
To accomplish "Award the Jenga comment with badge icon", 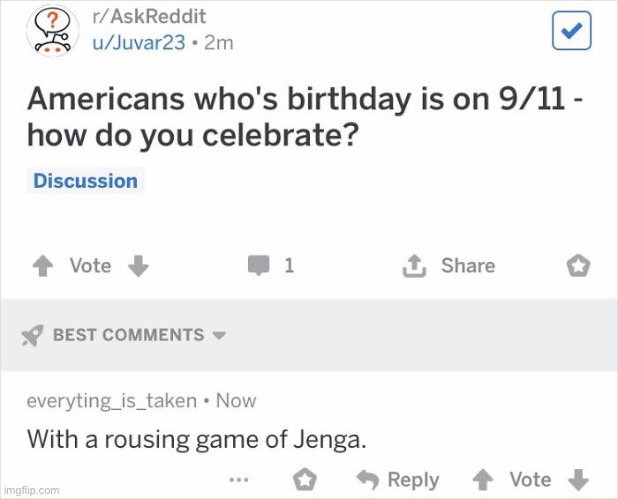I will 305,479.
